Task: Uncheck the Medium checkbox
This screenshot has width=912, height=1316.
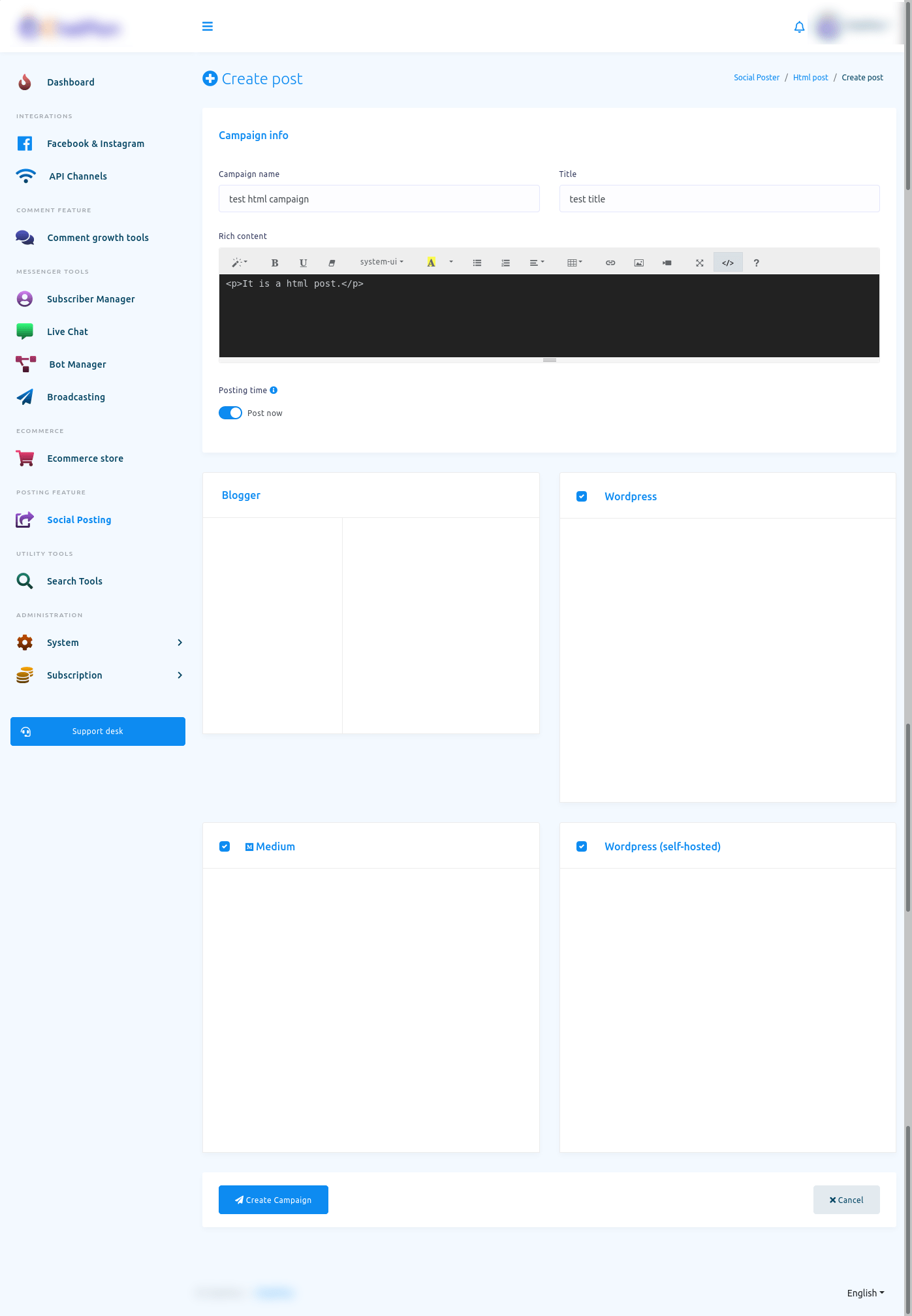Action: pos(225,847)
